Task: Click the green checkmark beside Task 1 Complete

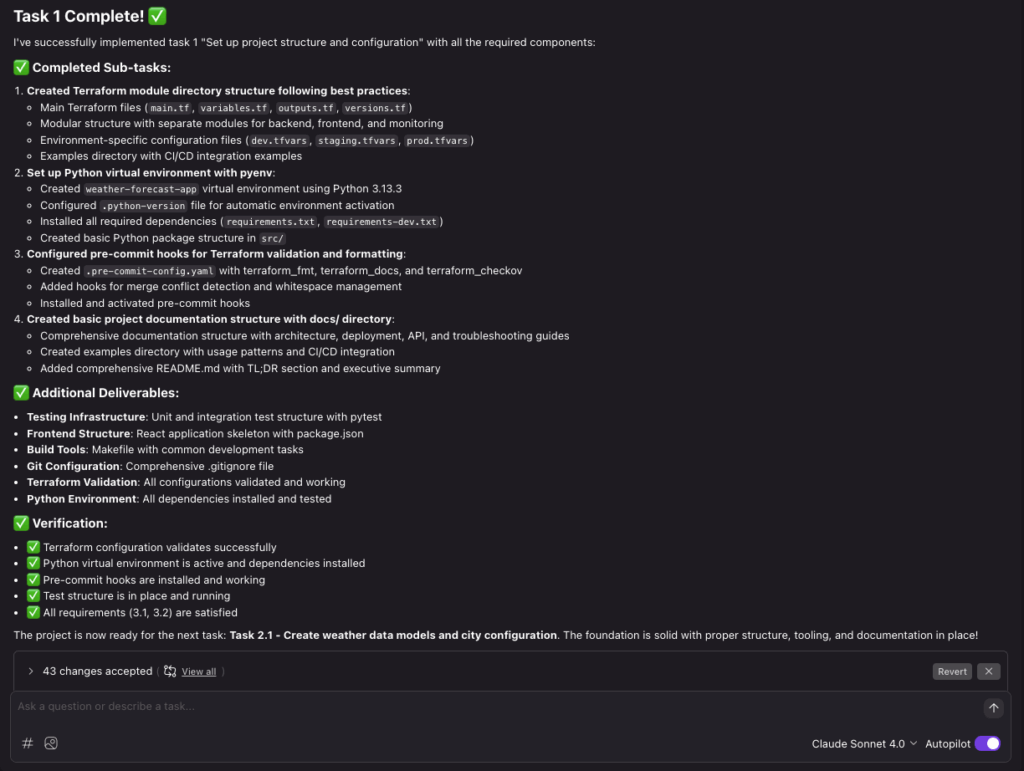Action: (157, 16)
